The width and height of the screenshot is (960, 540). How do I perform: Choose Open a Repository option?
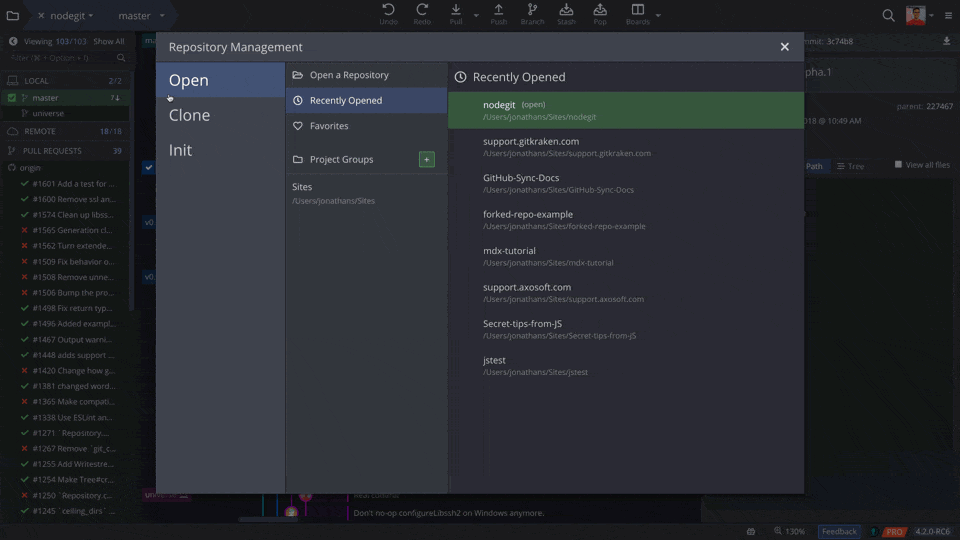click(366, 75)
